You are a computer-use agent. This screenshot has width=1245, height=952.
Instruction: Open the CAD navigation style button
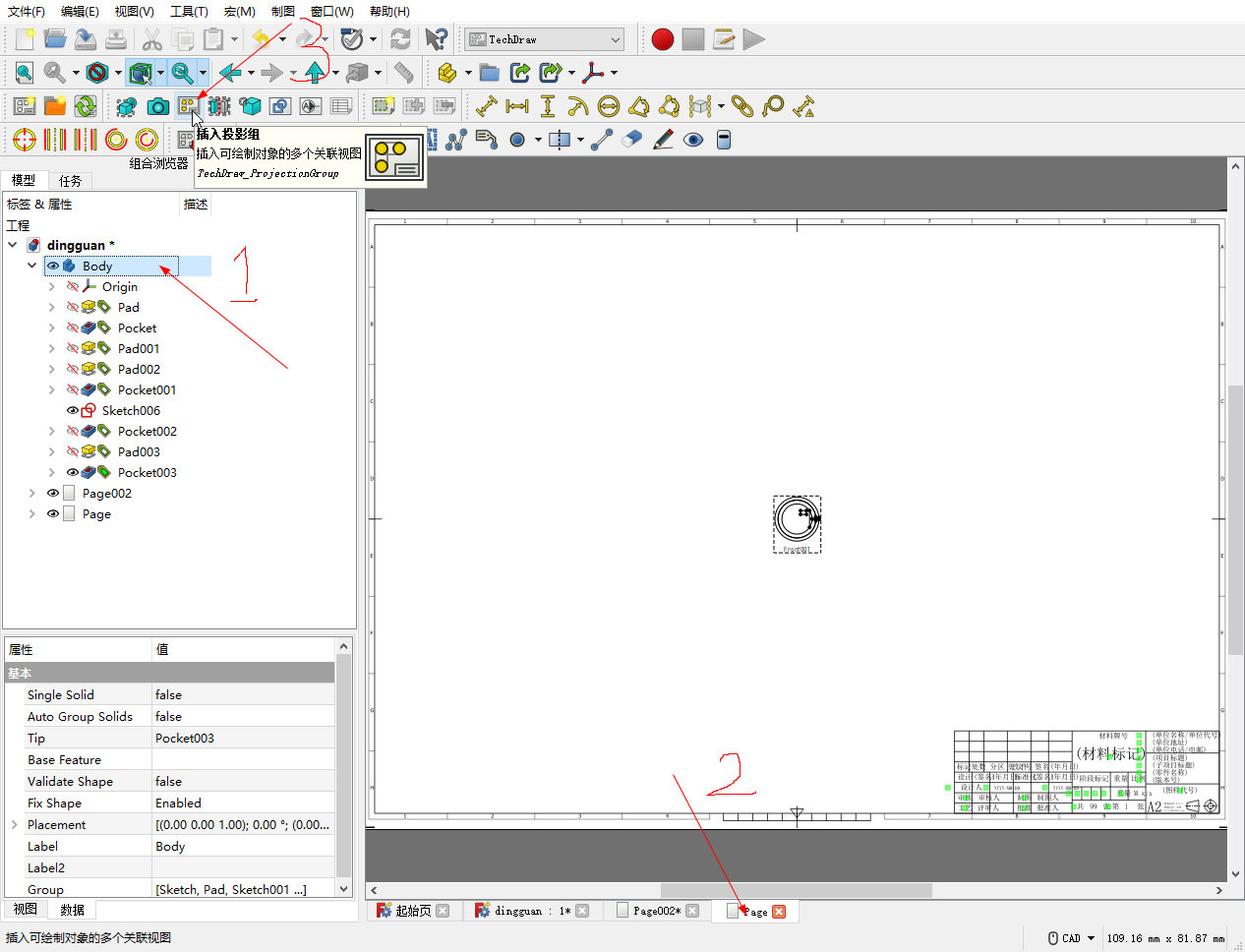click(x=1071, y=938)
